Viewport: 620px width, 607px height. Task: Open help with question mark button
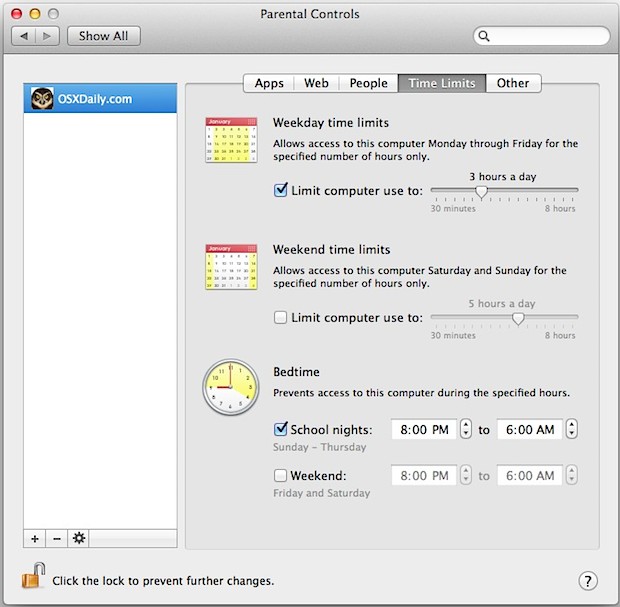[x=588, y=581]
